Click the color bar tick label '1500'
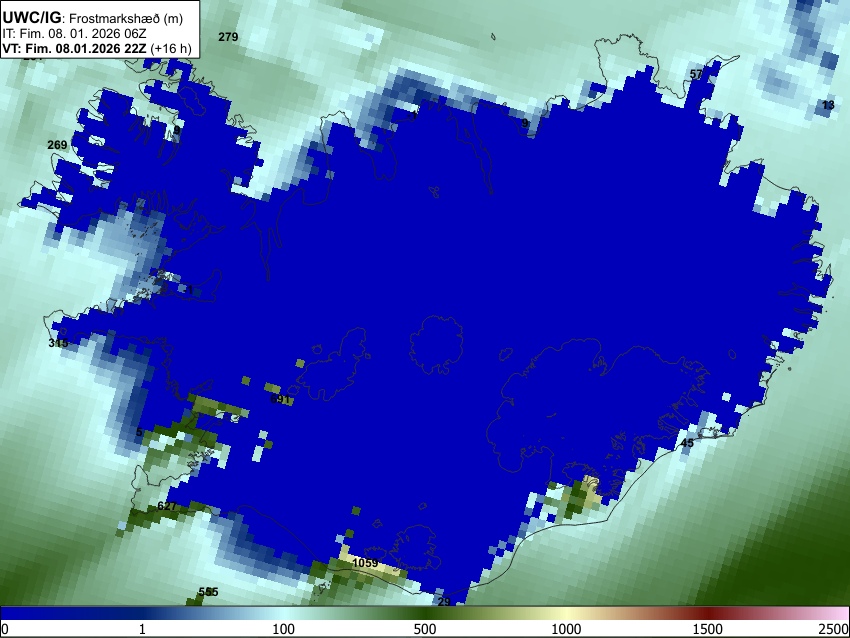 click(707, 629)
